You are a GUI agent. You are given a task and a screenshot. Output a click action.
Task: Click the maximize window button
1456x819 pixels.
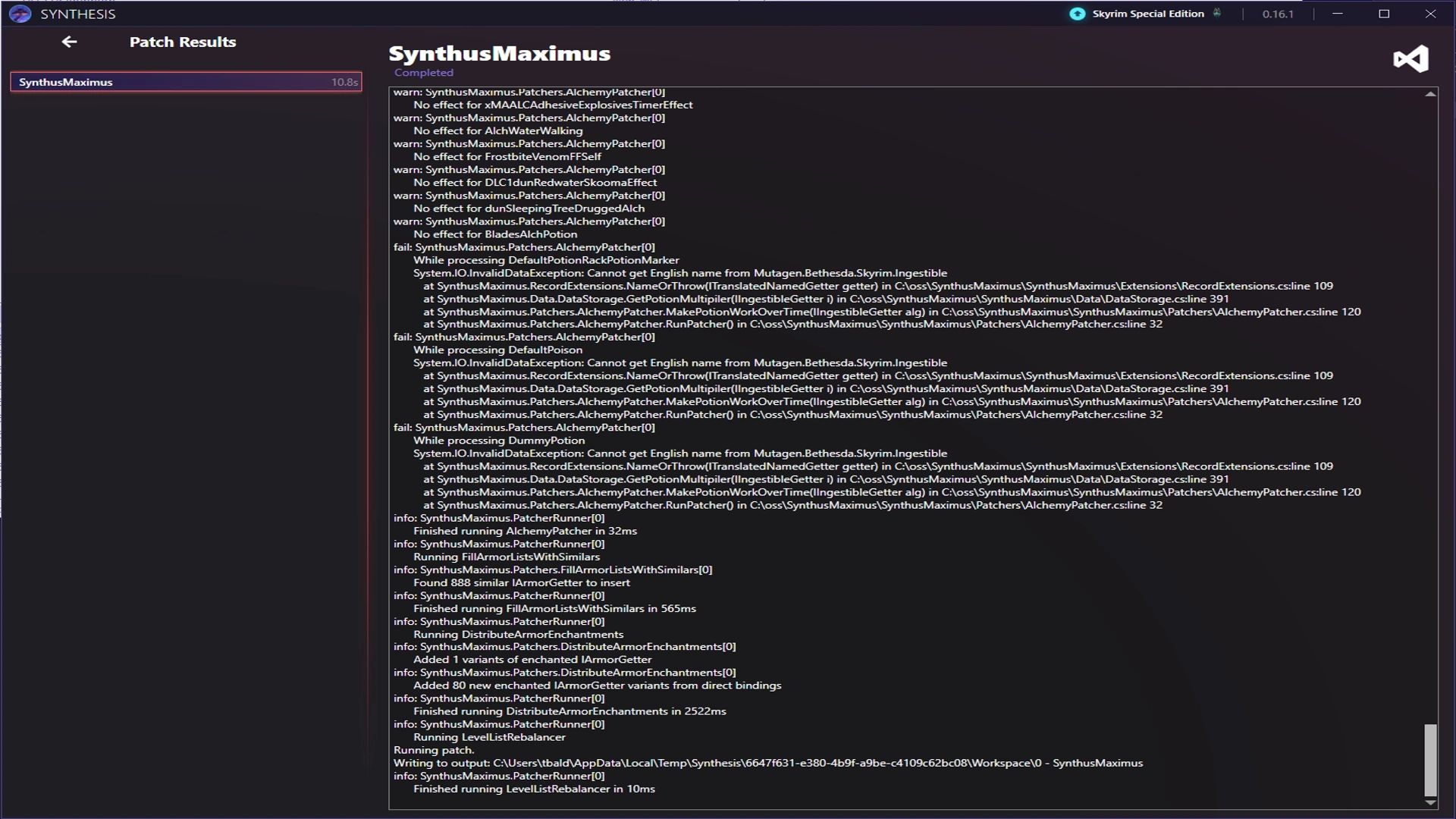click(1384, 13)
